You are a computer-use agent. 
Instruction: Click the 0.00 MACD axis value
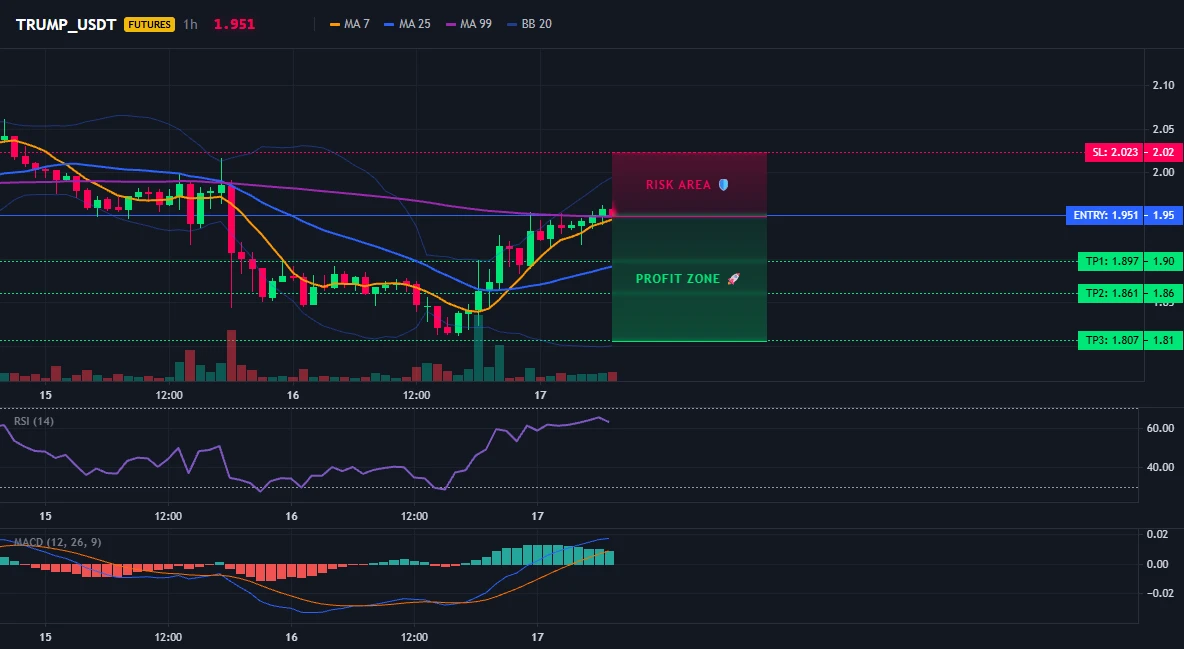coord(1157,564)
